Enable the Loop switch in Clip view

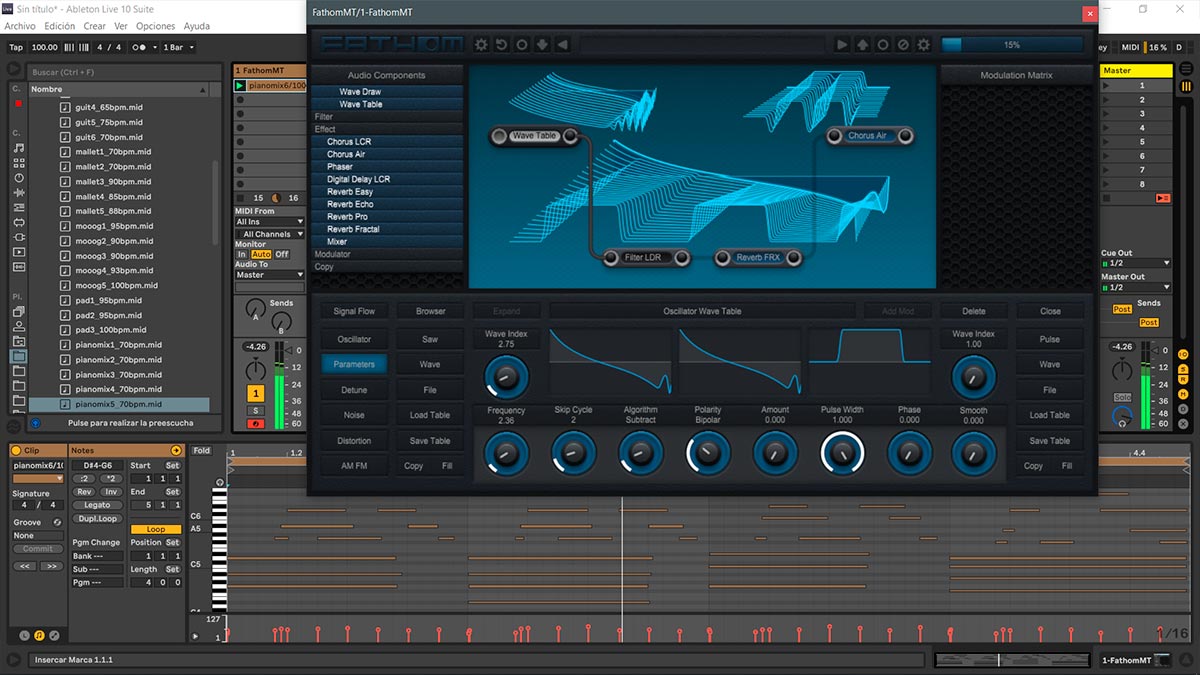156,529
